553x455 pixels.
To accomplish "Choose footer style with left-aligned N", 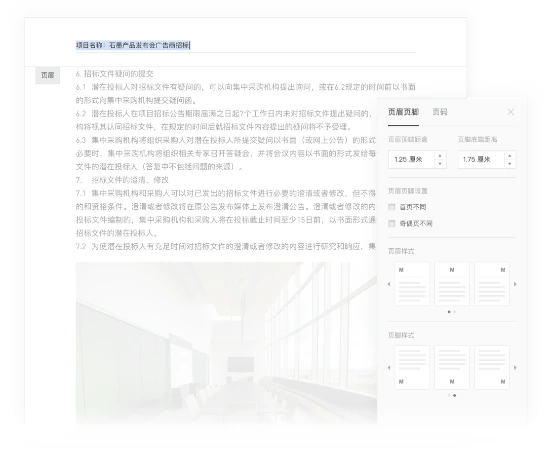I will point(412,367).
